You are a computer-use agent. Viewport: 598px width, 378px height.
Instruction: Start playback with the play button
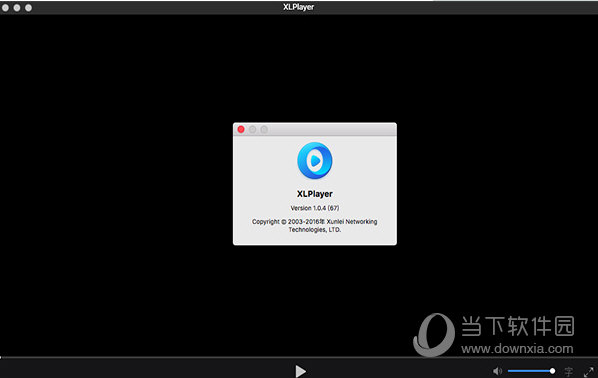coord(301,371)
